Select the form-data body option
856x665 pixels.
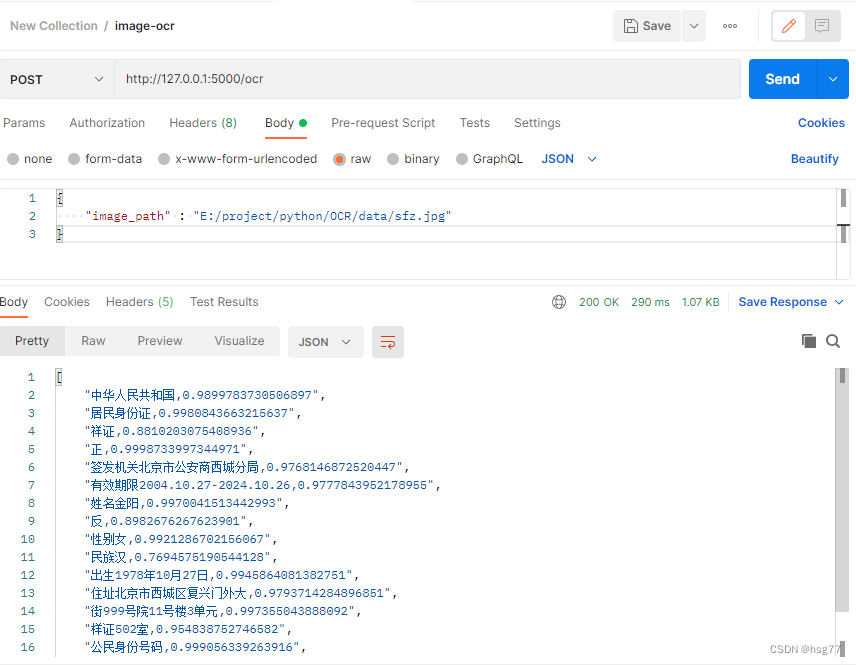[x=75, y=158]
